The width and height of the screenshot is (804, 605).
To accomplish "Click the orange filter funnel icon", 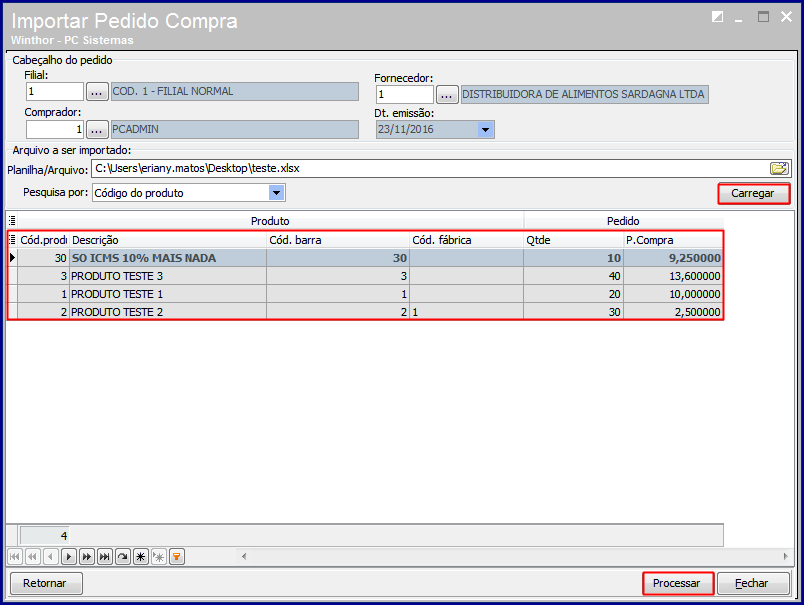I will point(176,556).
